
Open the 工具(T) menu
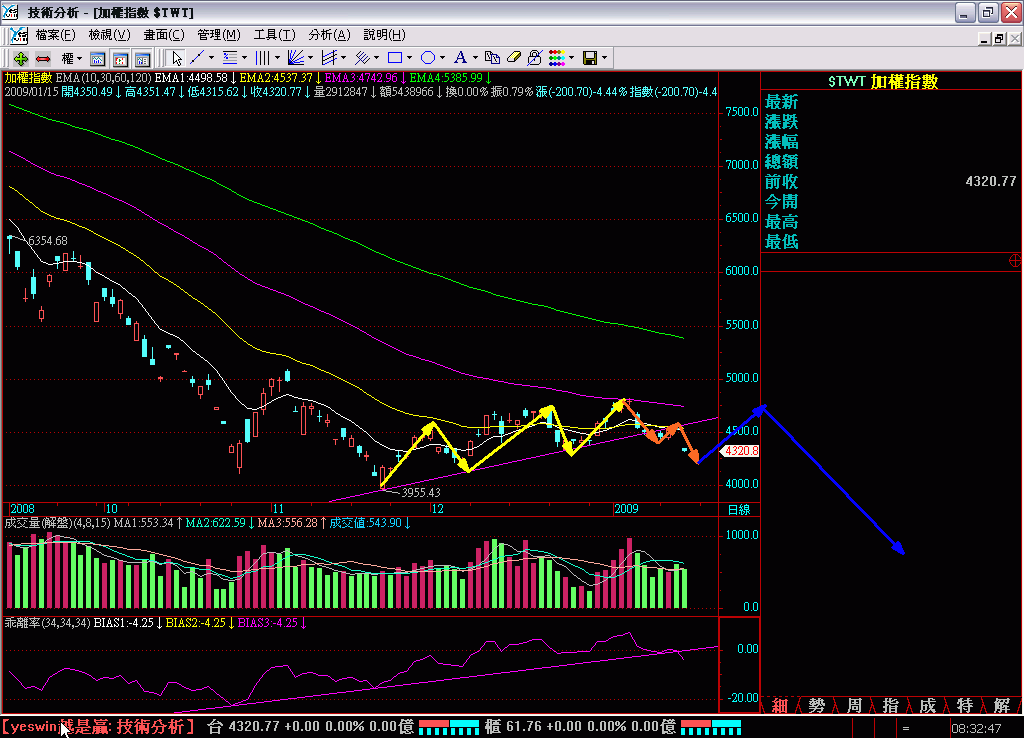(274, 35)
